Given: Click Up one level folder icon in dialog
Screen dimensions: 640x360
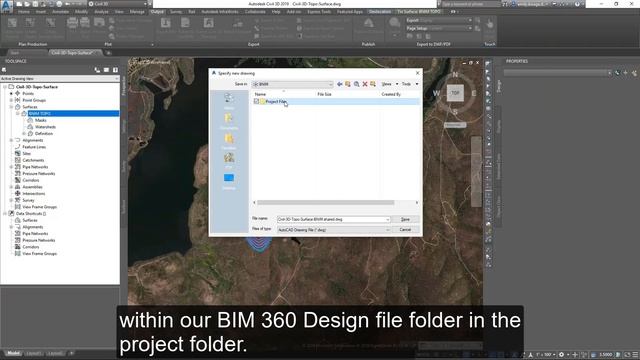Looking at the screenshot, I should coord(348,84).
